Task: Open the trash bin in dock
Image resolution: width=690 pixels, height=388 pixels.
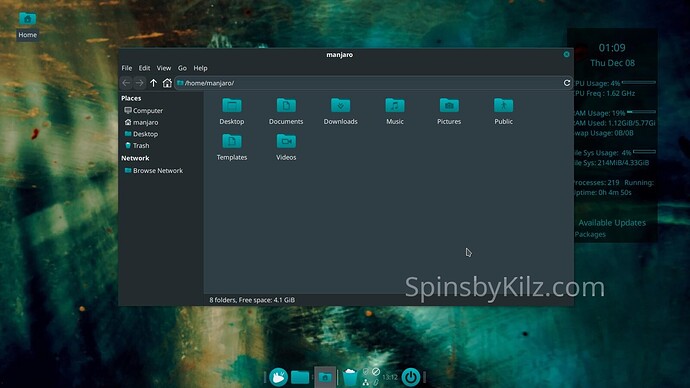Action: [x=350, y=377]
